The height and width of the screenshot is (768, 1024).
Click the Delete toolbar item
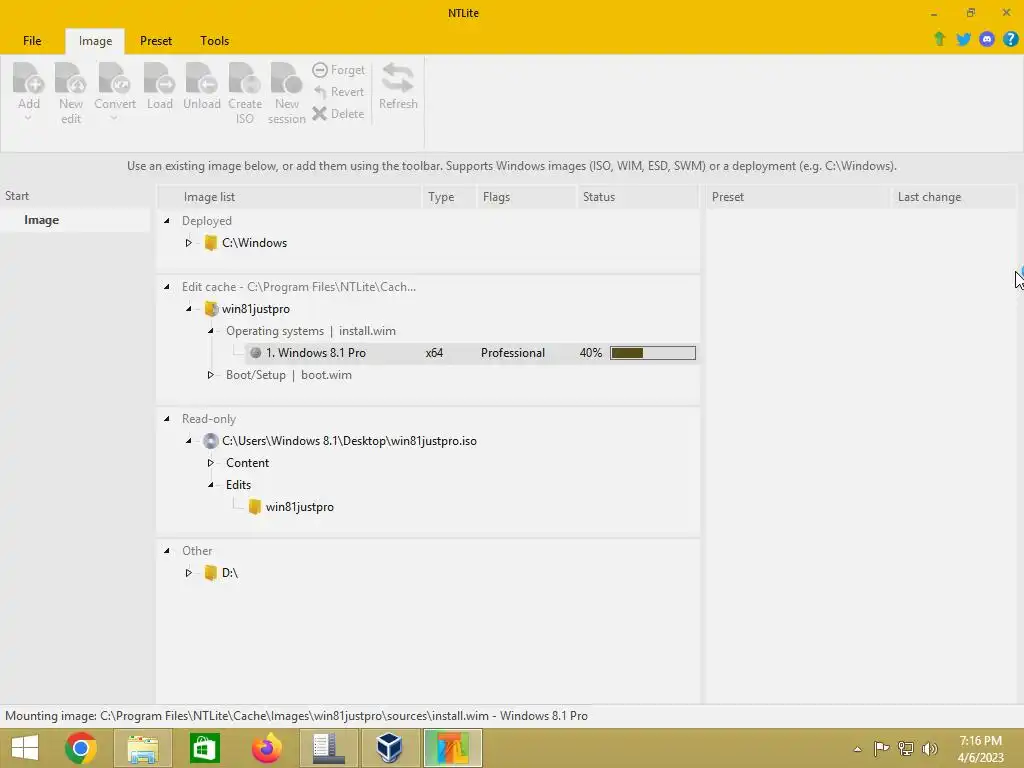pyautogui.click(x=338, y=114)
